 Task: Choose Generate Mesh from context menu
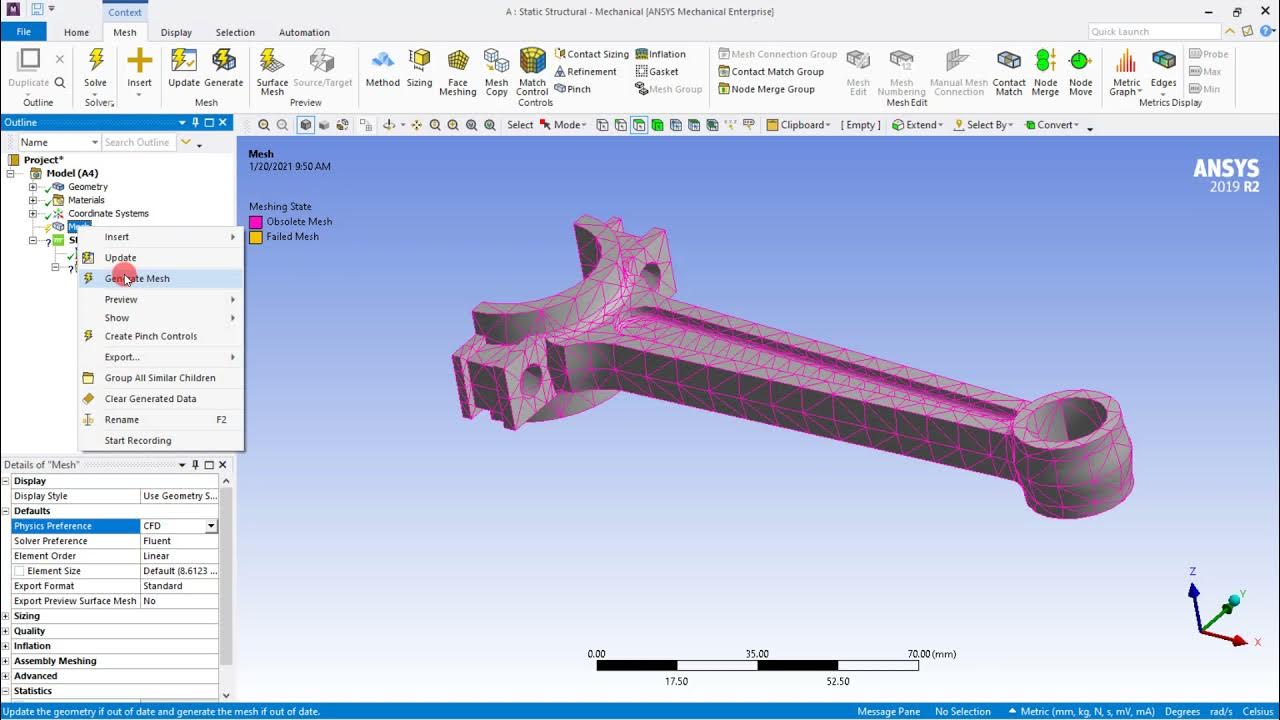pos(160,279)
